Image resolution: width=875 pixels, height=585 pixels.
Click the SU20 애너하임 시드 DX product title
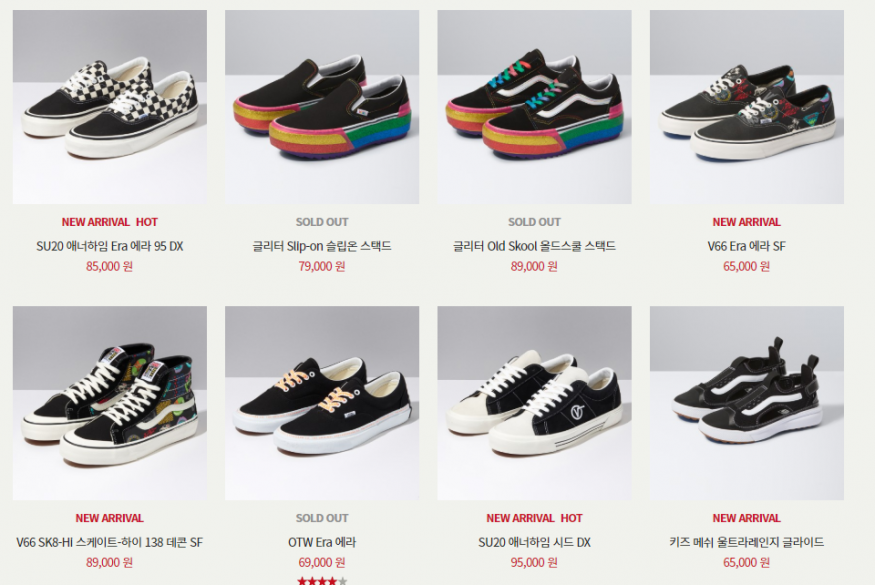click(535, 542)
